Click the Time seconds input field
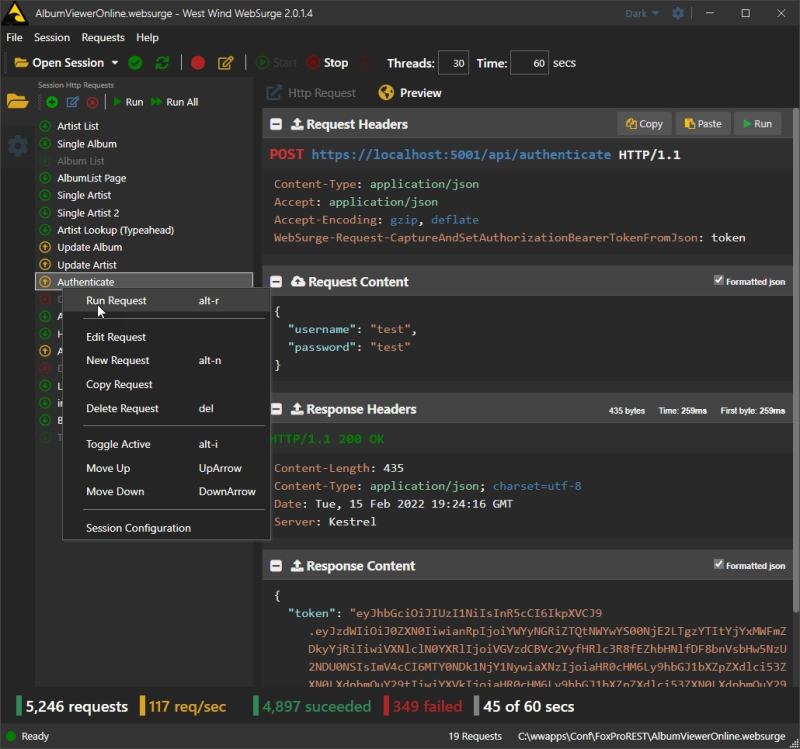This screenshot has width=800, height=749. (530, 63)
